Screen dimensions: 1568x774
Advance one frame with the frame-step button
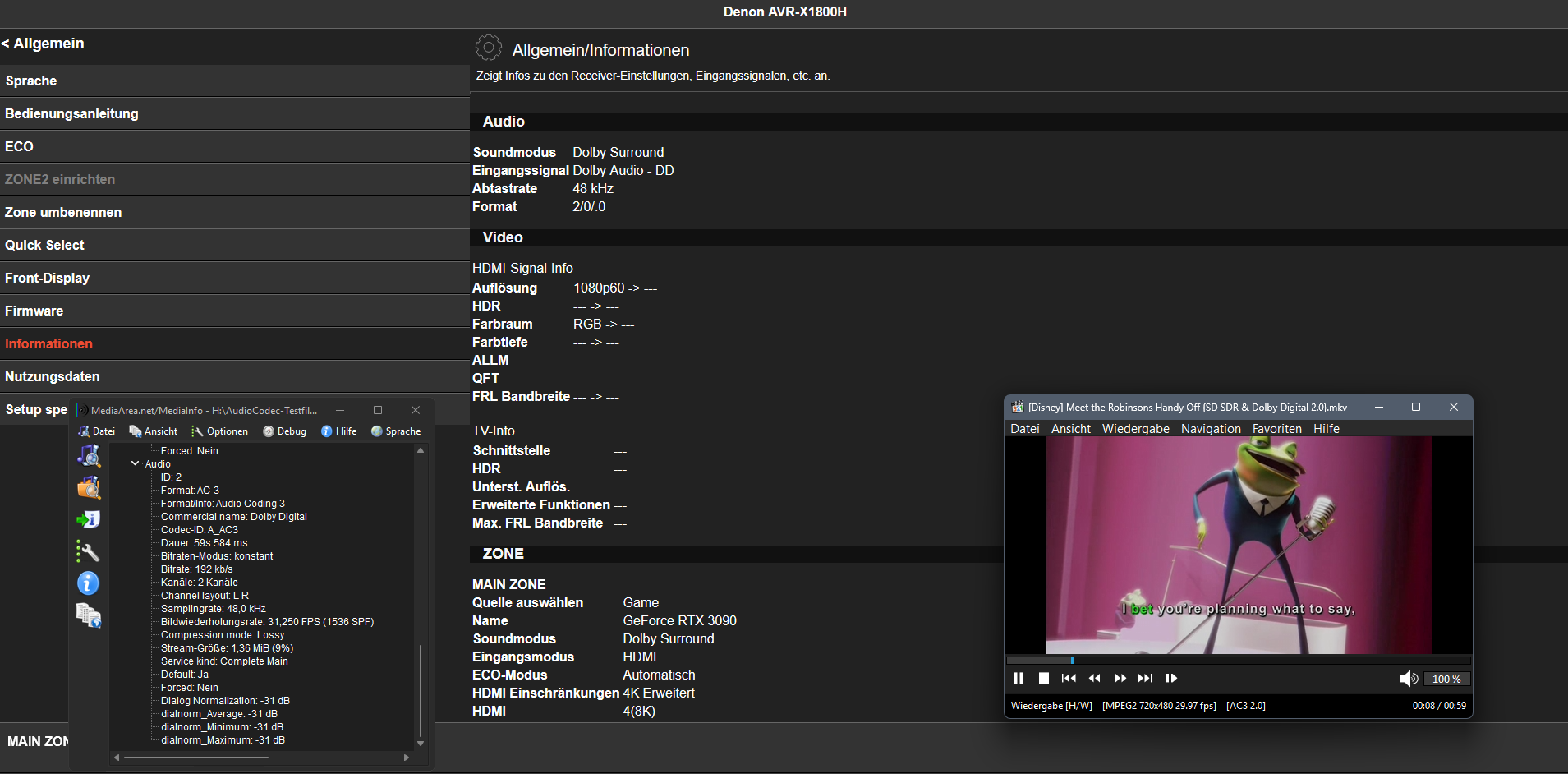[1171, 678]
